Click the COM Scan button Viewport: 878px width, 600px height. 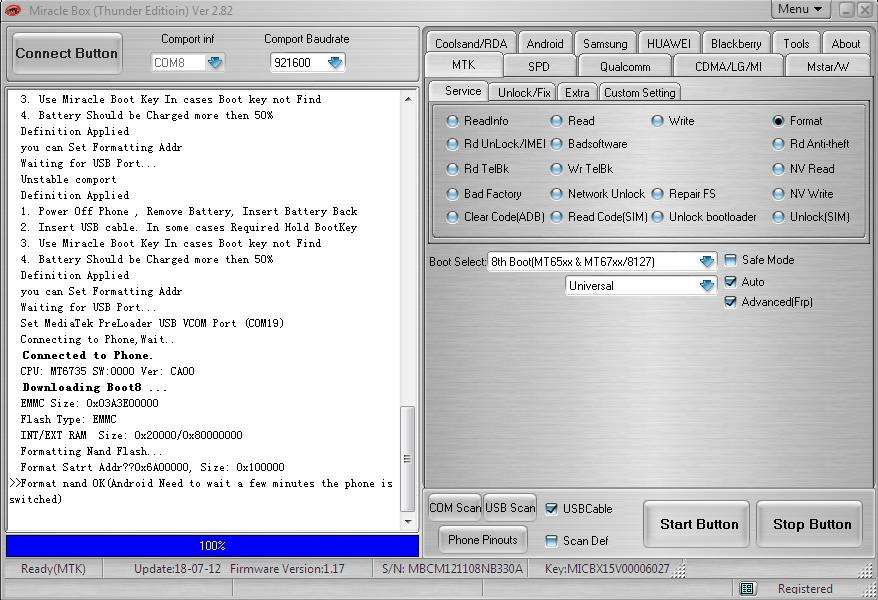[x=455, y=508]
